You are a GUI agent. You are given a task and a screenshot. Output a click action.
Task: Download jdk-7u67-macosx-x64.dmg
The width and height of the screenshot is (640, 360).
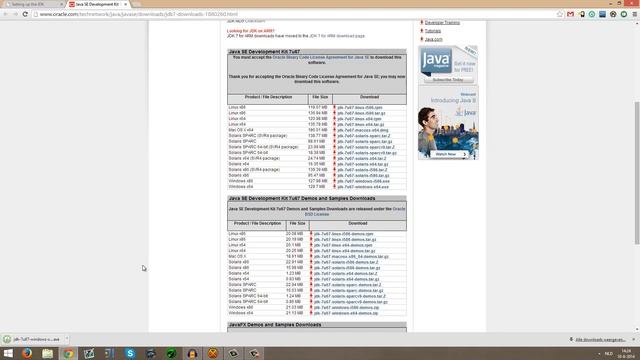pyautogui.click(x=362, y=130)
